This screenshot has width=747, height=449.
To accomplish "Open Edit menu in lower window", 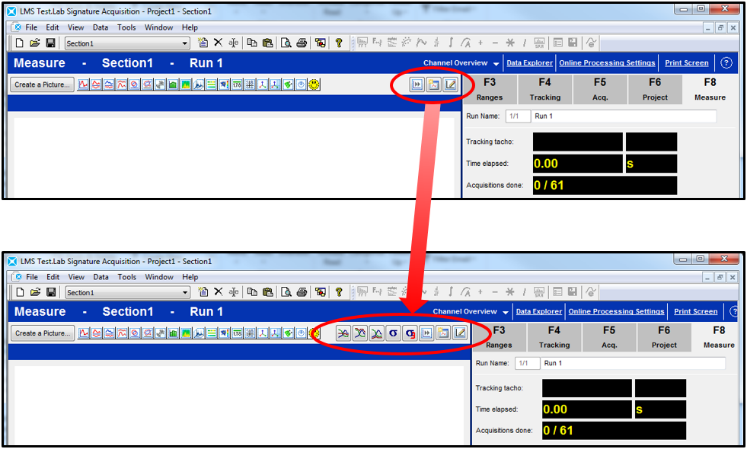I will (53, 277).
